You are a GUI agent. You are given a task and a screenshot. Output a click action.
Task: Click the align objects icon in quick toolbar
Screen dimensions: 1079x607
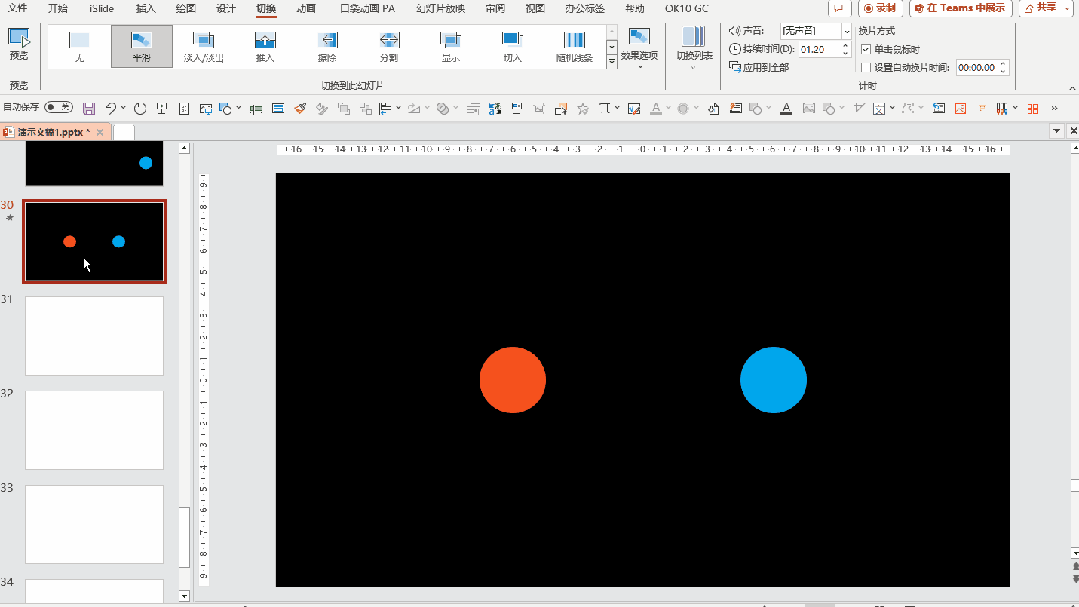[385, 109]
